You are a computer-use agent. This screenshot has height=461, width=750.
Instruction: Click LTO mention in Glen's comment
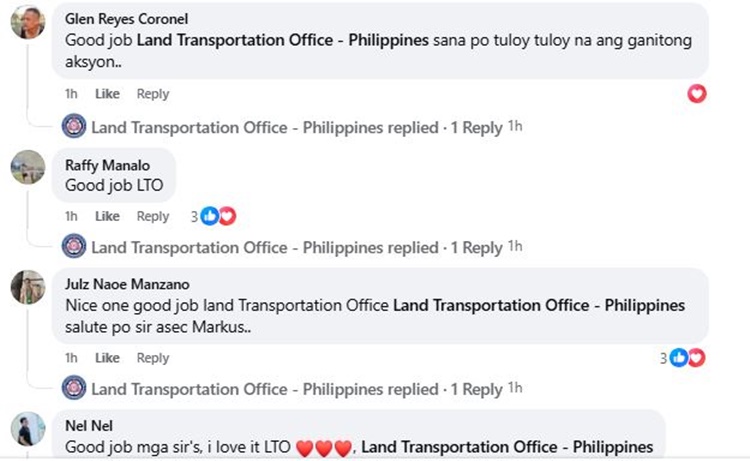282,41
